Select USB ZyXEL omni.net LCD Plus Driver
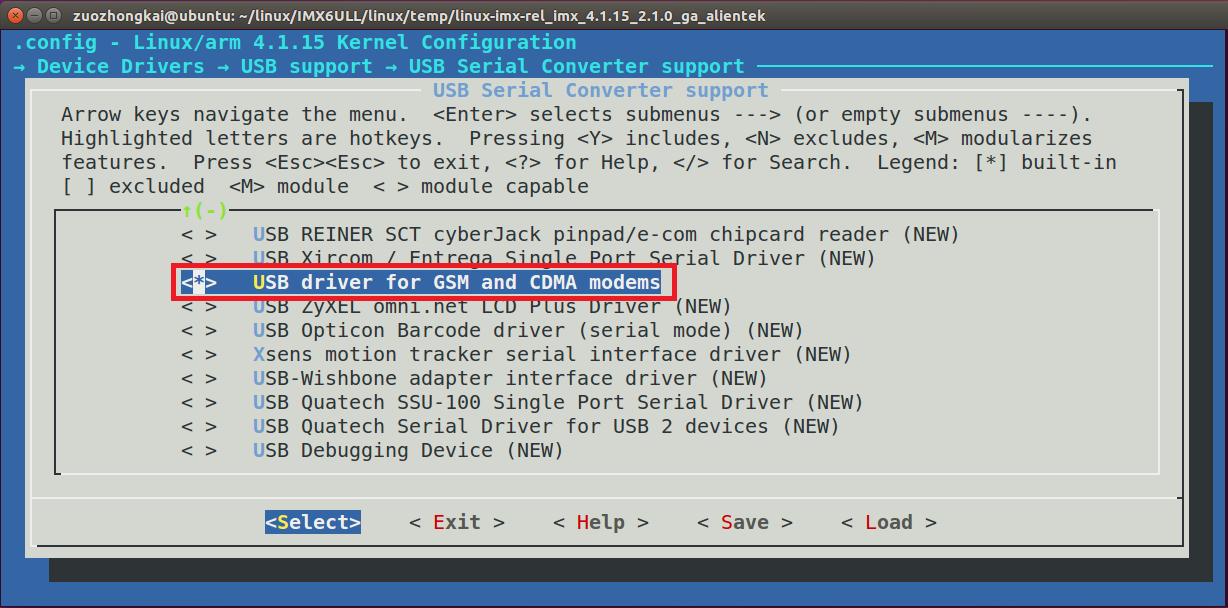The image size is (1228, 608). coord(492,306)
